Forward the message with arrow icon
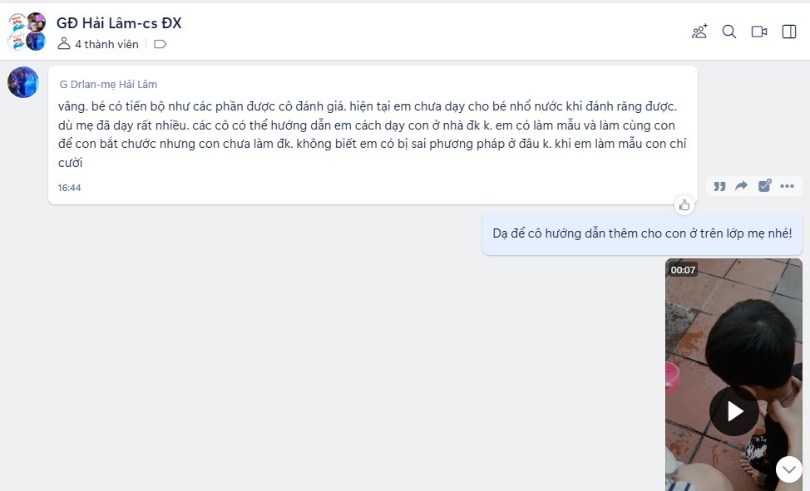The image size is (810, 491). tap(742, 186)
